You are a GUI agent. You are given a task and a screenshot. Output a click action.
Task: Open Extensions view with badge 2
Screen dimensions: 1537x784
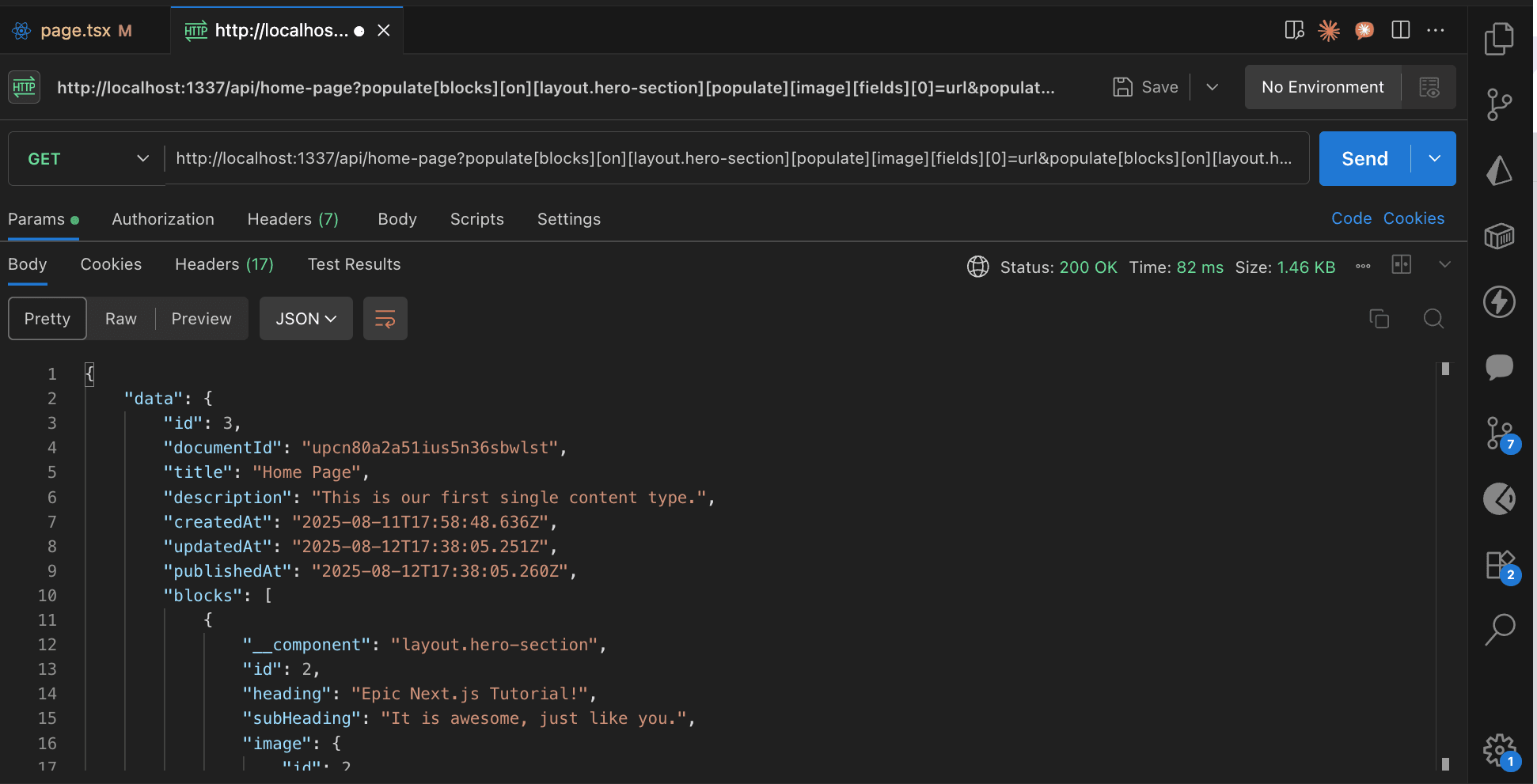click(x=1501, y=566)
